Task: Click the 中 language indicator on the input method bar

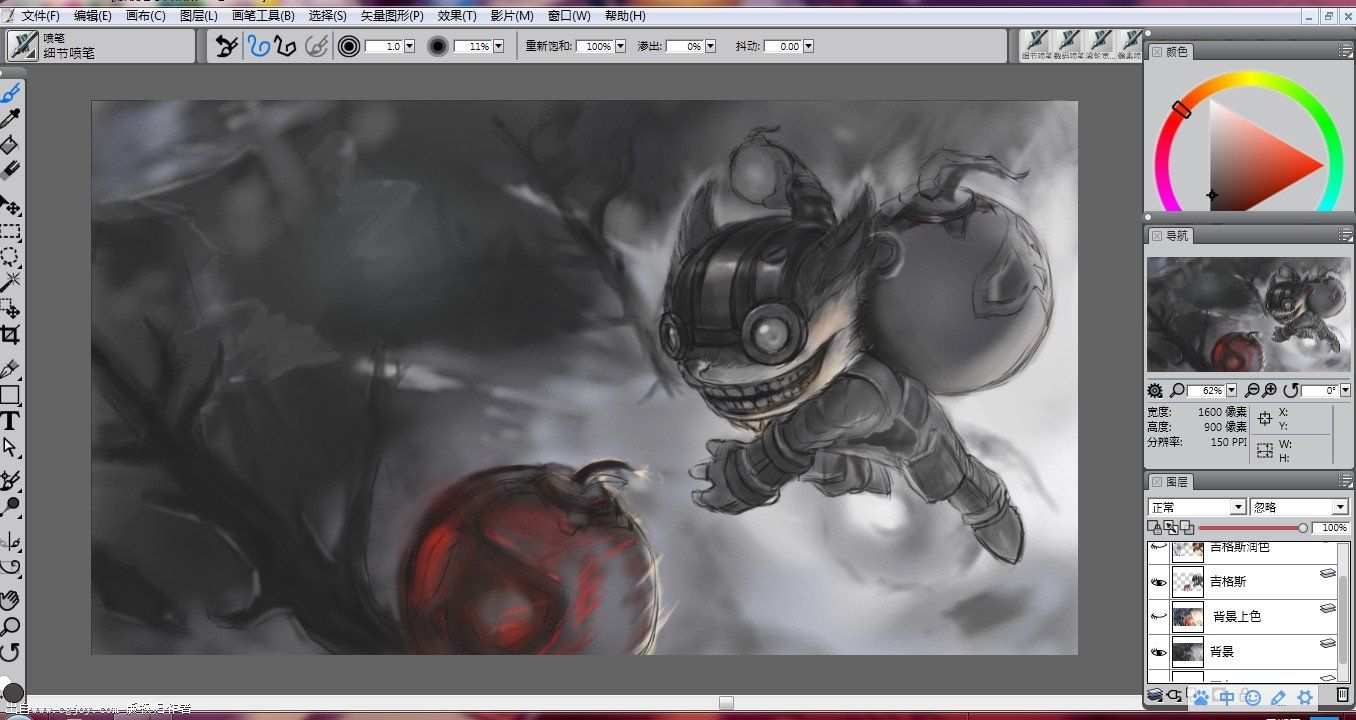Action: click(1226, 698)
